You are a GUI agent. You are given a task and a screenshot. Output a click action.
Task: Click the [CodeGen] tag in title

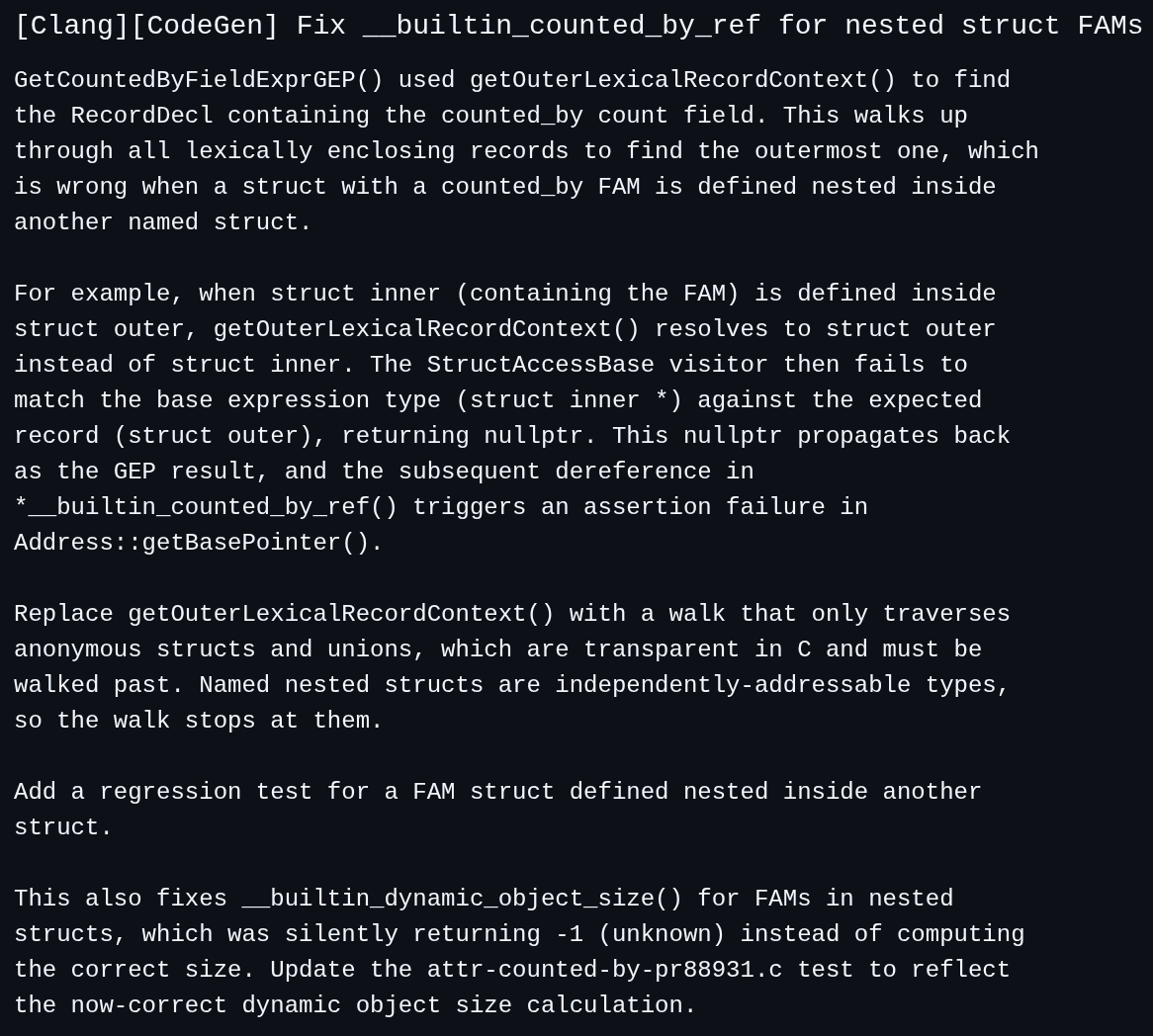click(205, 26)
